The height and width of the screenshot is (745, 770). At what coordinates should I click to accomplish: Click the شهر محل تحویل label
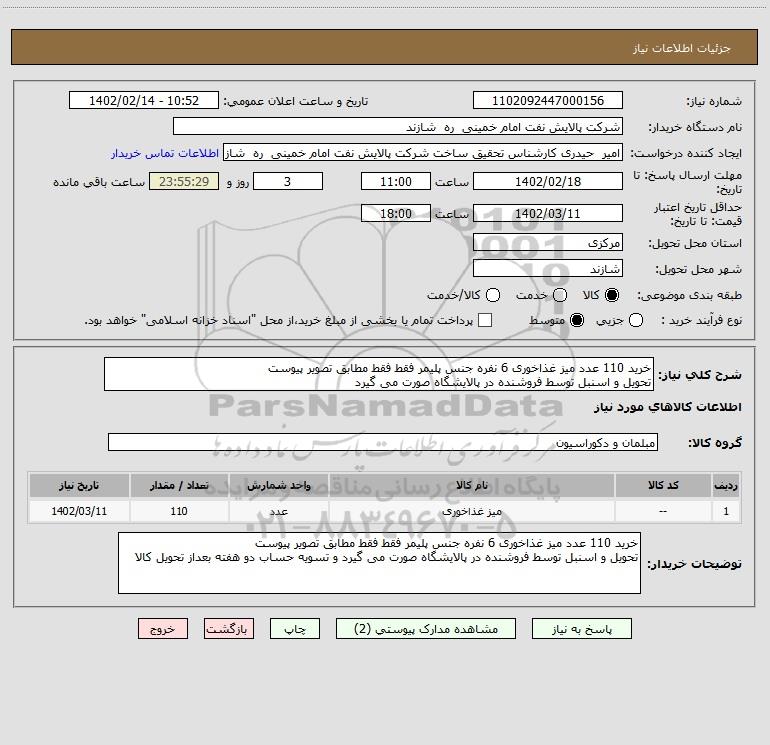pyautogui.click(x=699, y=269)
